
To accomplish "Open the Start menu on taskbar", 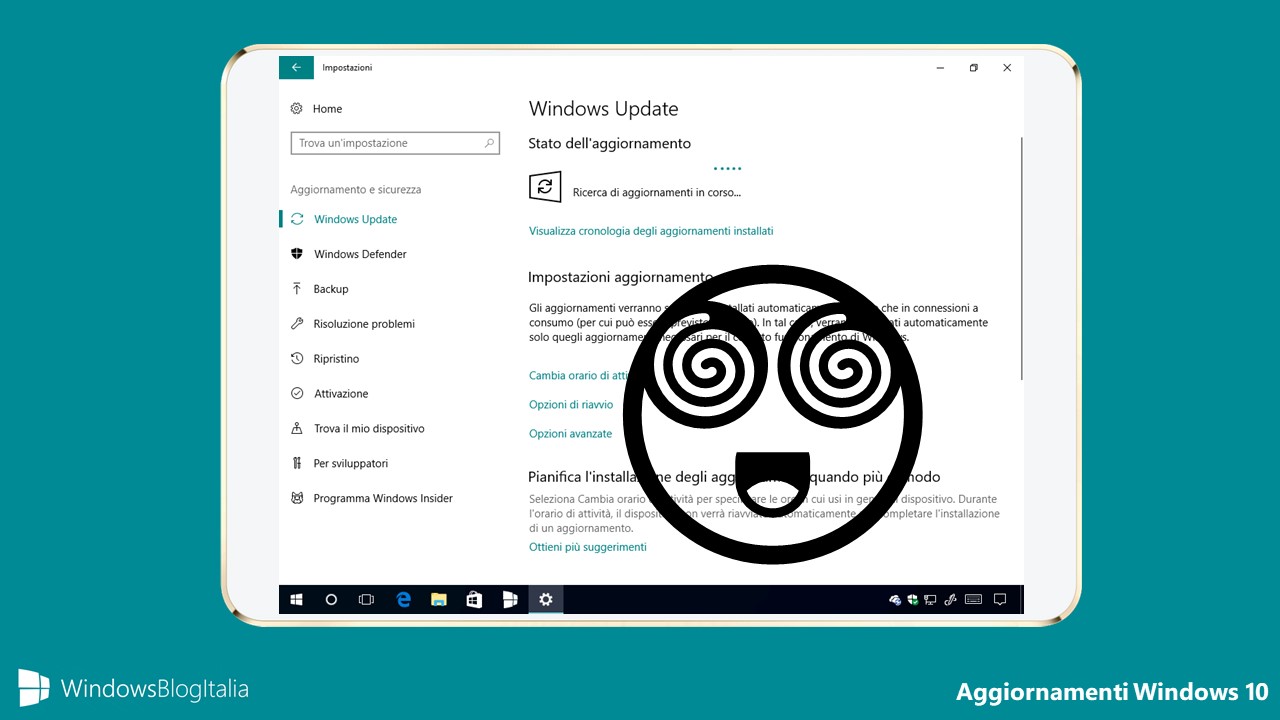I will coord(297,599).
